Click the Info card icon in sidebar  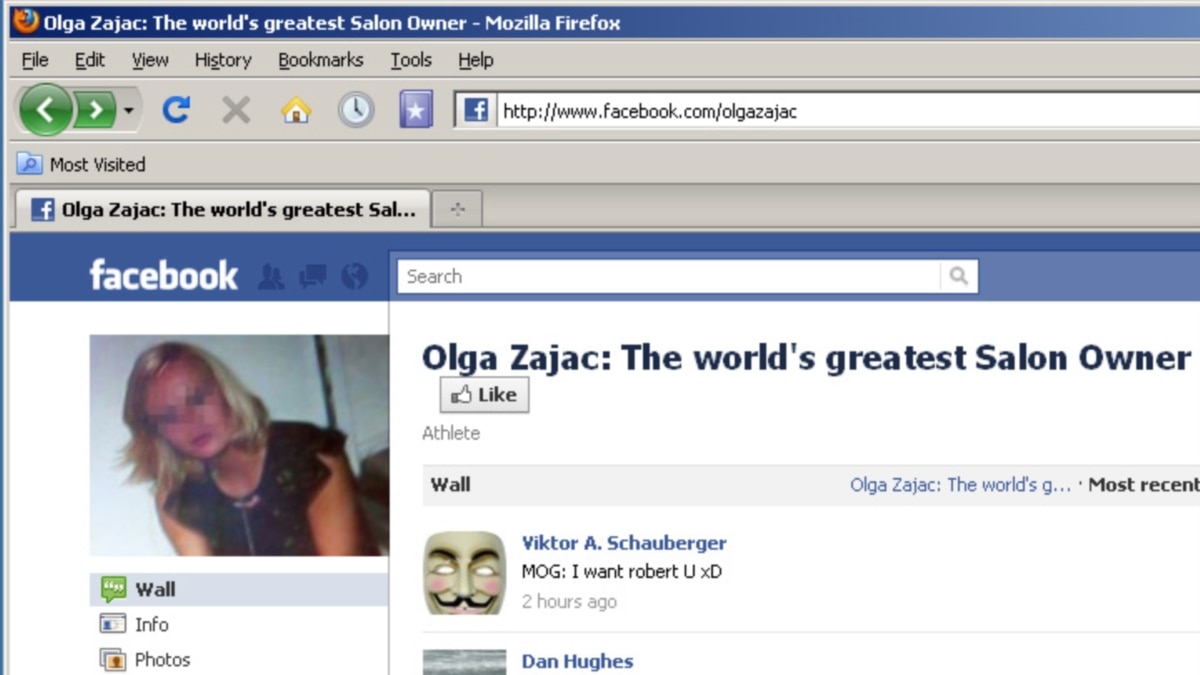pos(113,624)
